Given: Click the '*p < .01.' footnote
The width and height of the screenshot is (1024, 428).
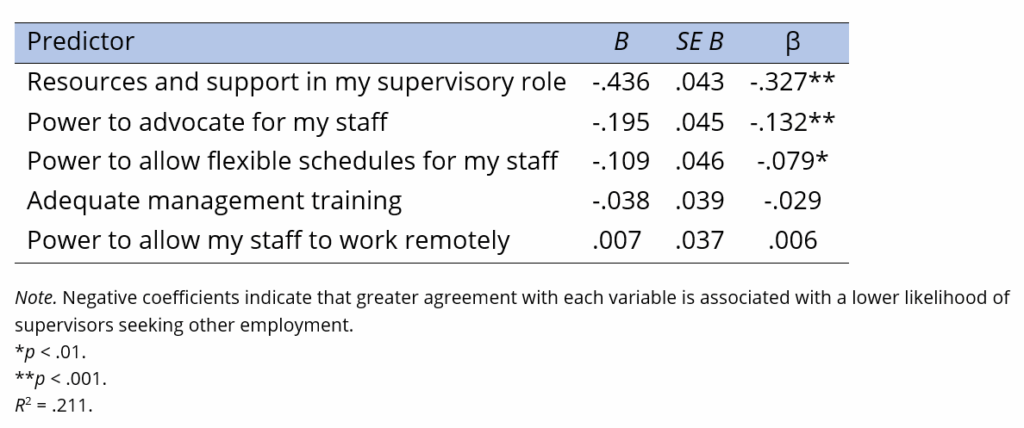Looking at the screenshot, I should 50,352.
